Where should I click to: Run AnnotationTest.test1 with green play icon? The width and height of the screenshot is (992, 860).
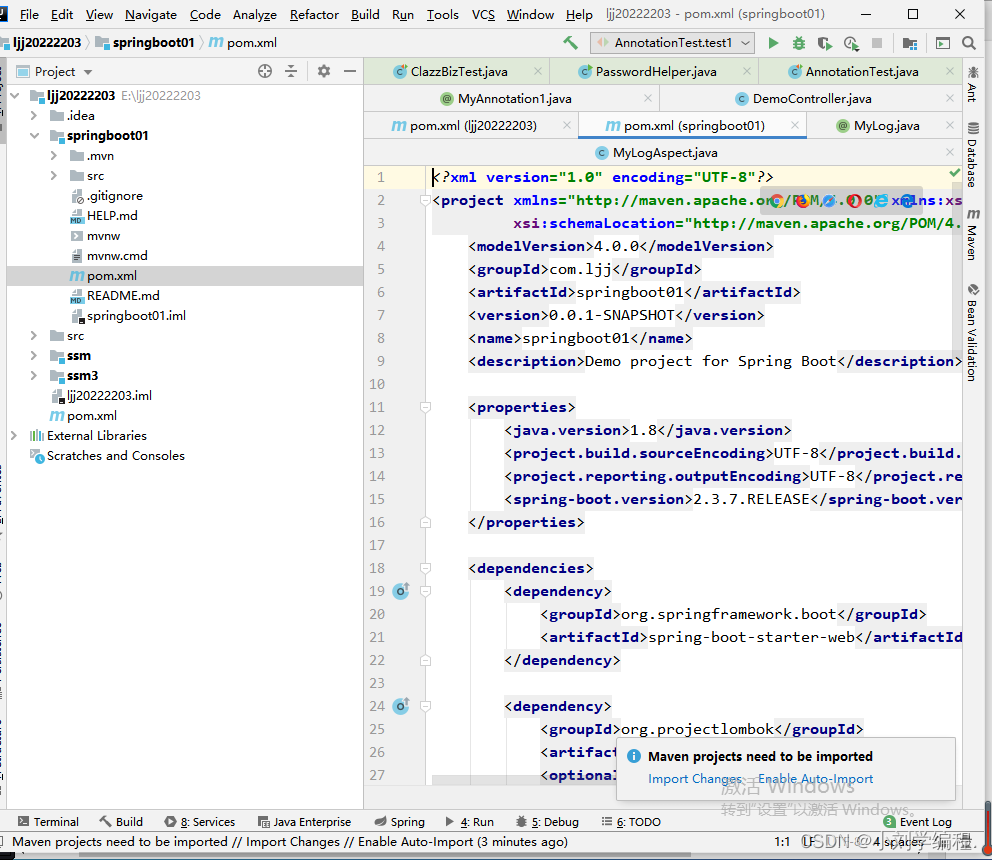click(773, 43)
